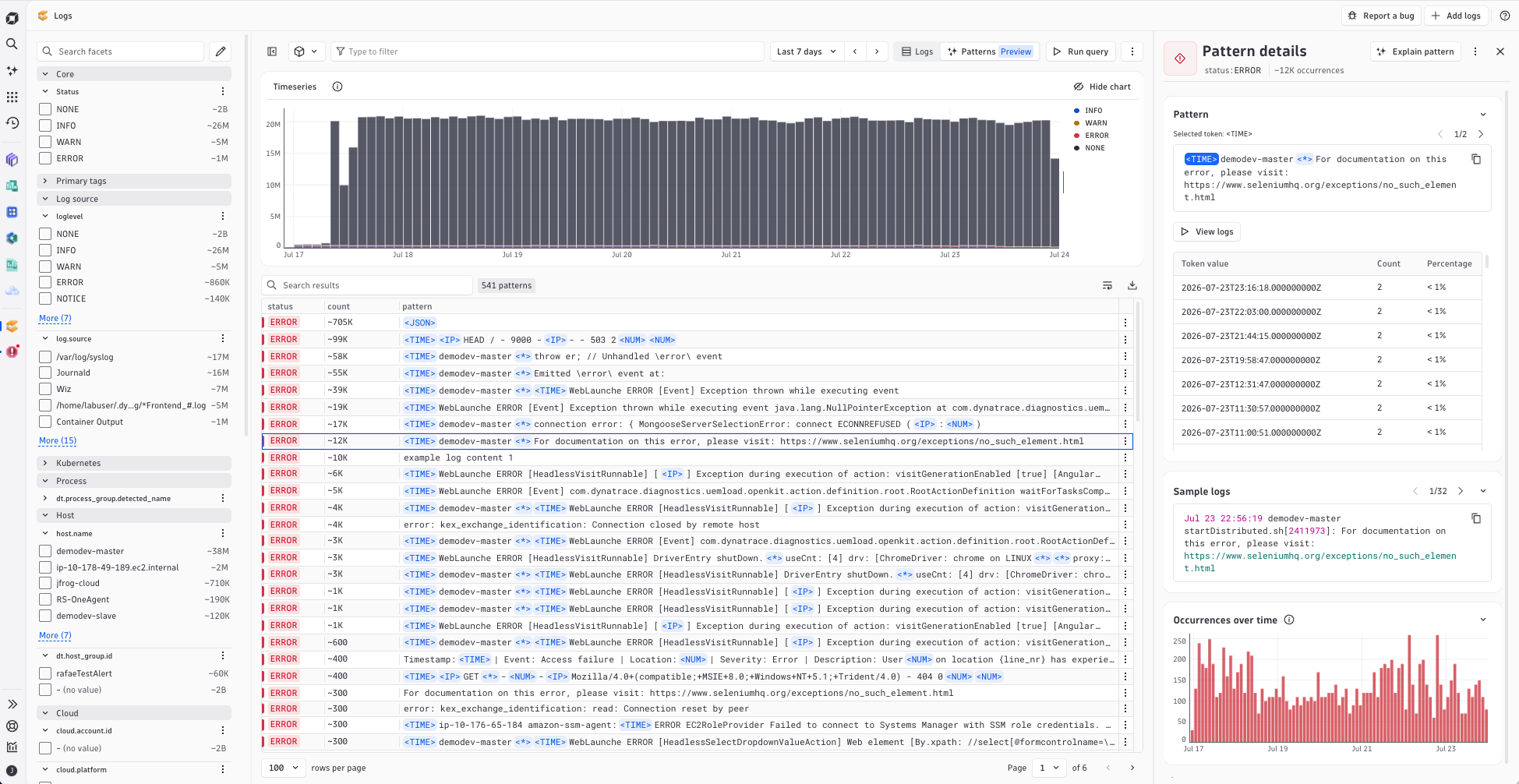Copy the pattern text icon
The height and width of the screenshot is (784, 1519).
[1476, 159]
